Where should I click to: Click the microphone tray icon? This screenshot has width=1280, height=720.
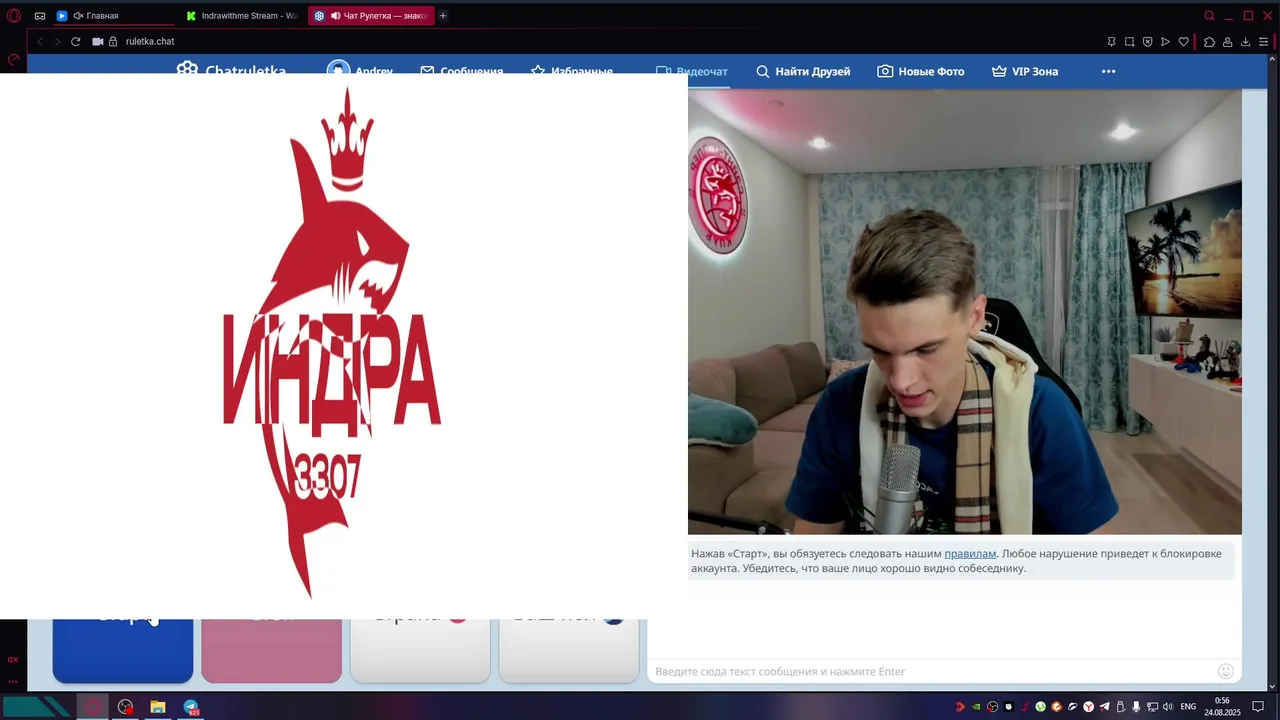click(1136, 707)
